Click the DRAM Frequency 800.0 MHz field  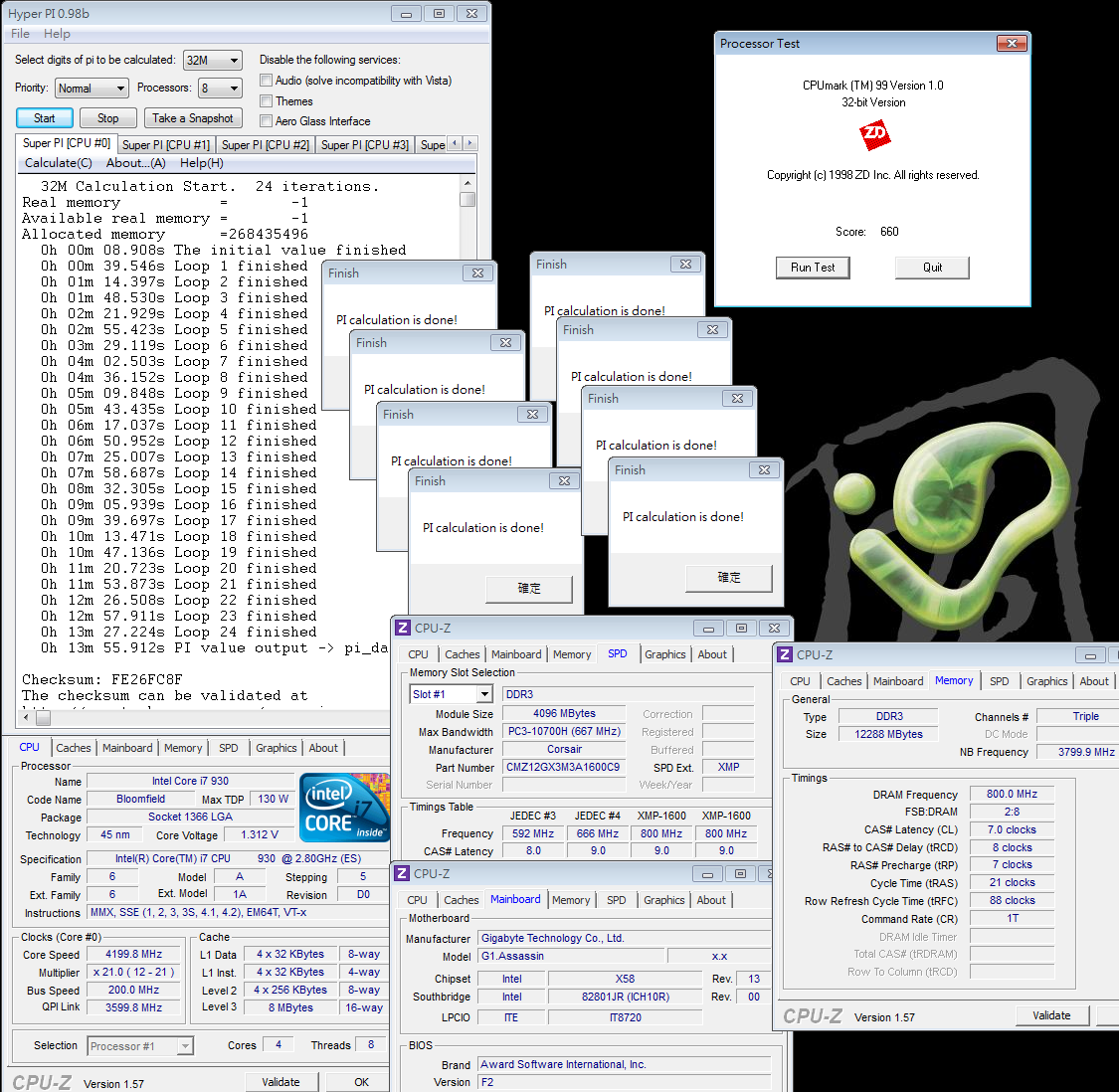(1012, 795)
